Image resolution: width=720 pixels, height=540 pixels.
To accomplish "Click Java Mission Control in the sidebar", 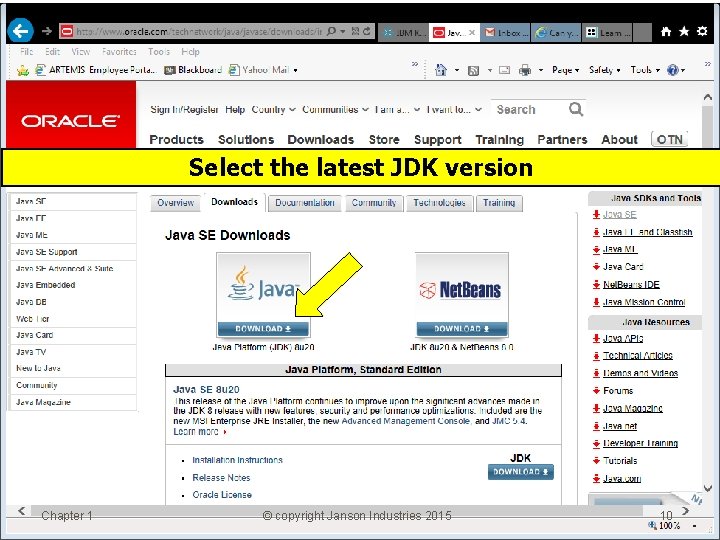I will [x=644, y=302].
